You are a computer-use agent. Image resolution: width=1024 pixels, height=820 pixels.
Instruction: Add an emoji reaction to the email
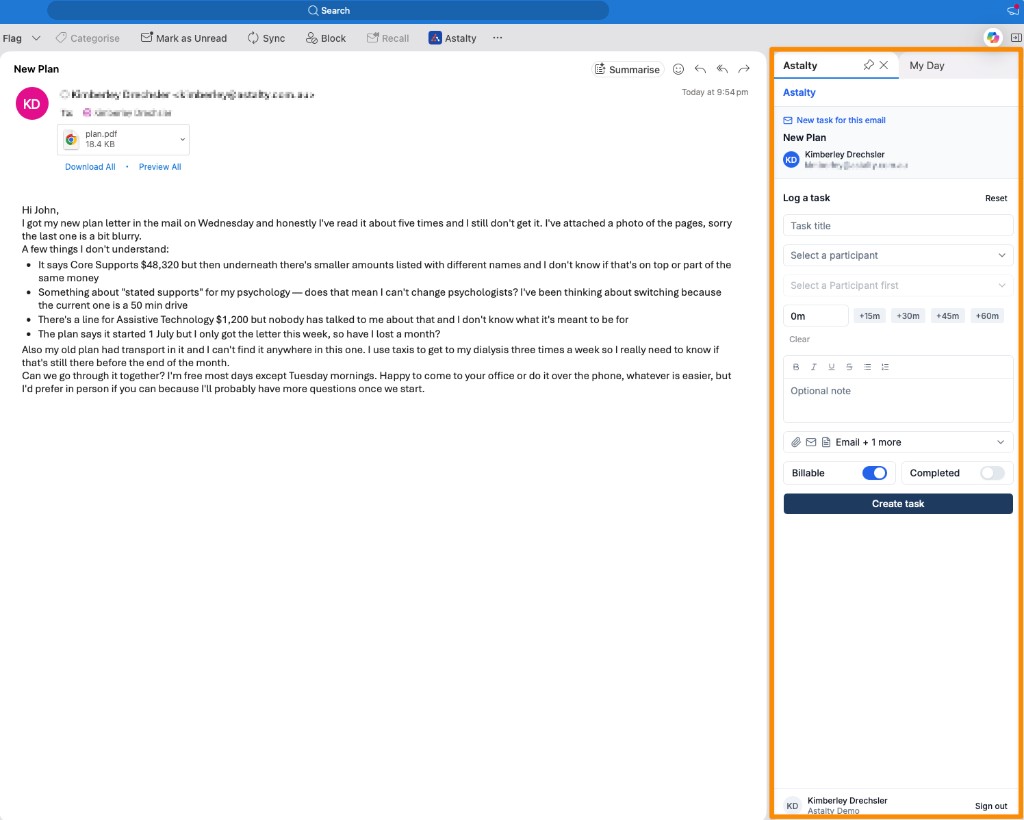click(x=679, y=69)
